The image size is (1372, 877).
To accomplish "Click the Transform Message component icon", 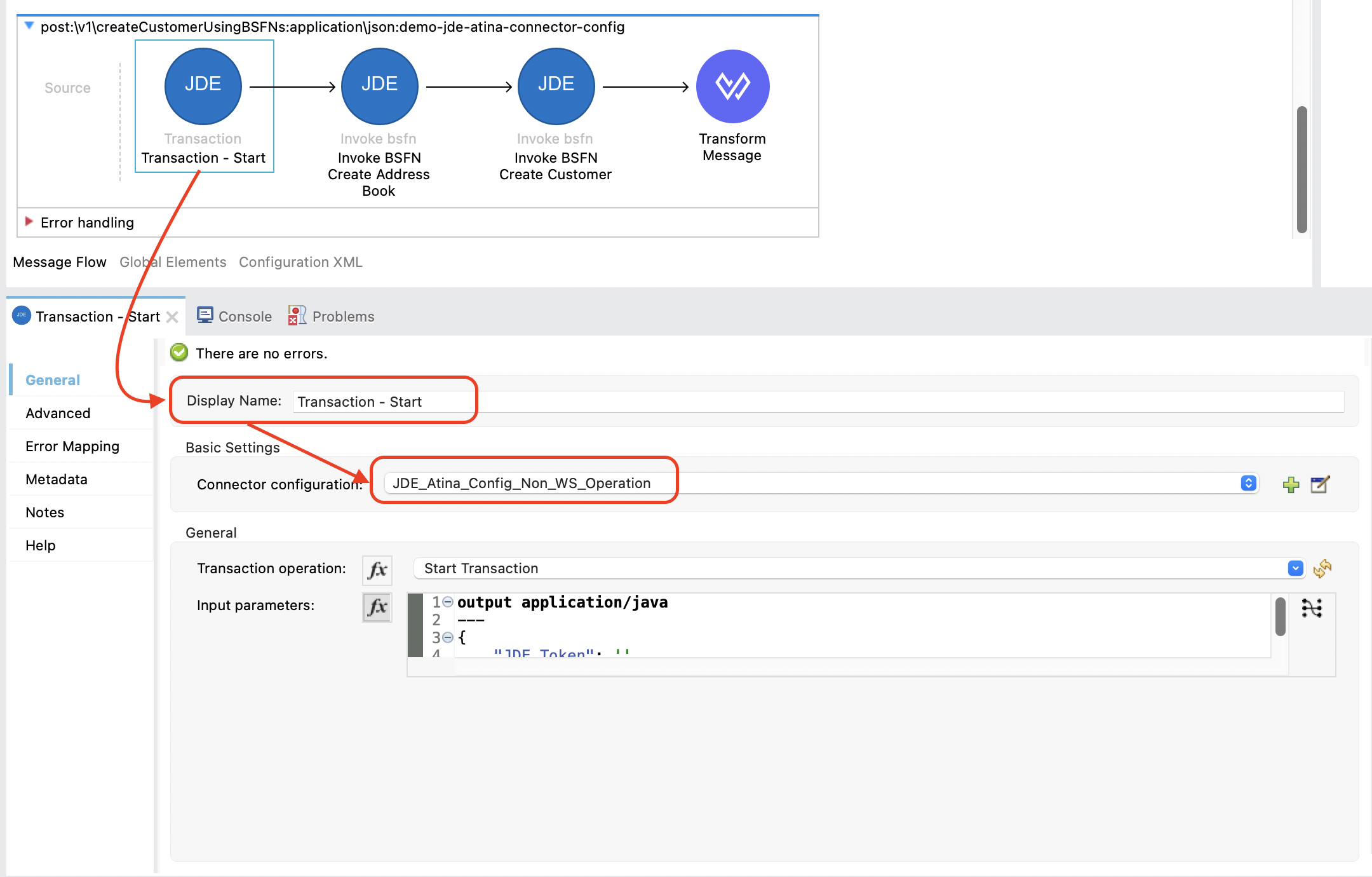I will tap(732, 86).
